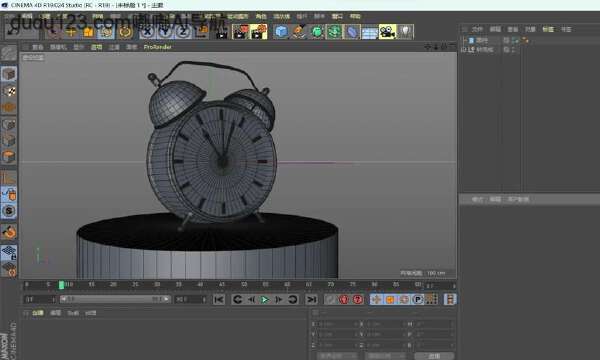
Task: Open the Window menu in the menu bar
Action: [337, 16]
